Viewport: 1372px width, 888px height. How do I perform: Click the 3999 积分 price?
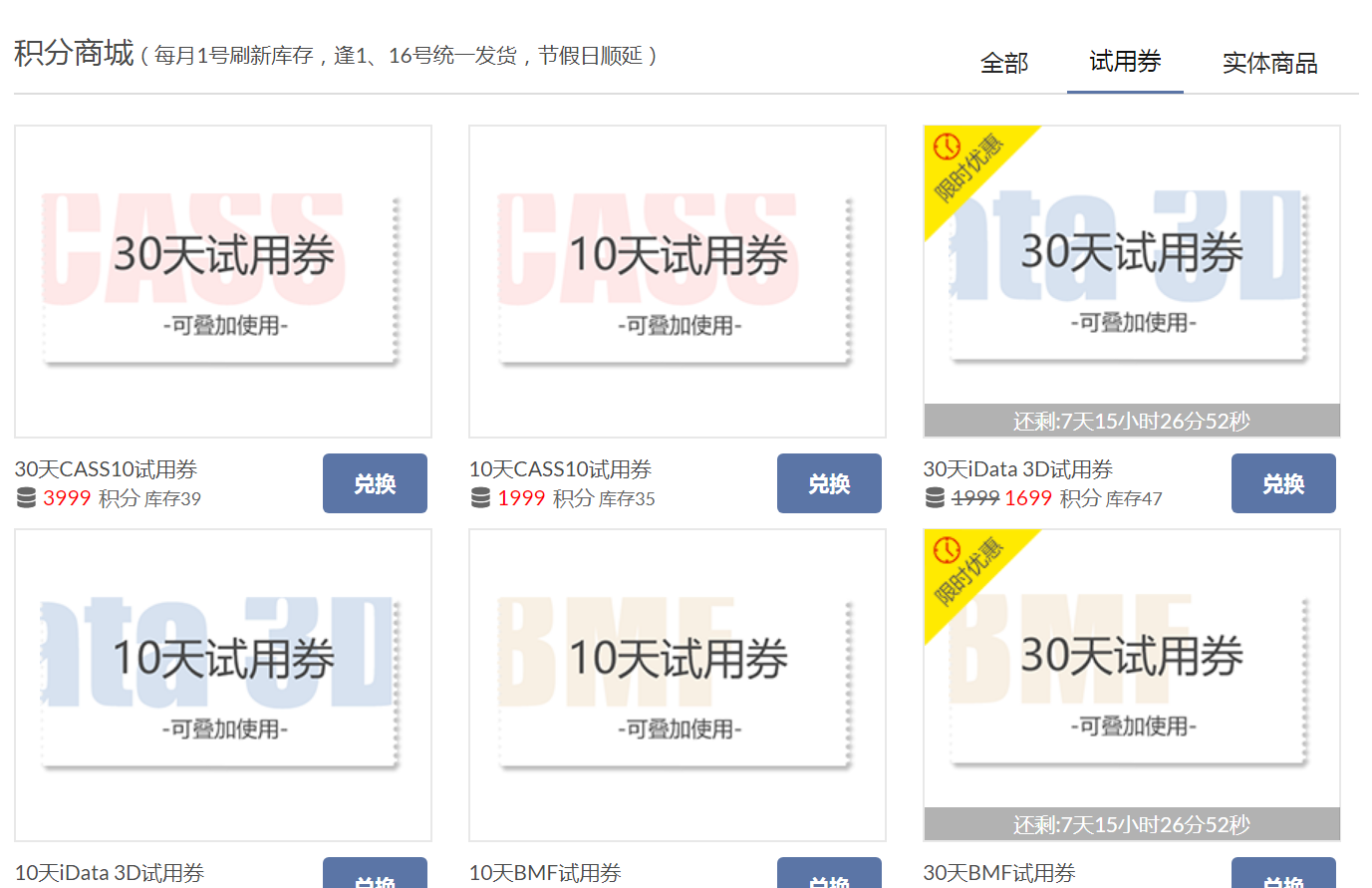pos(91,498)
